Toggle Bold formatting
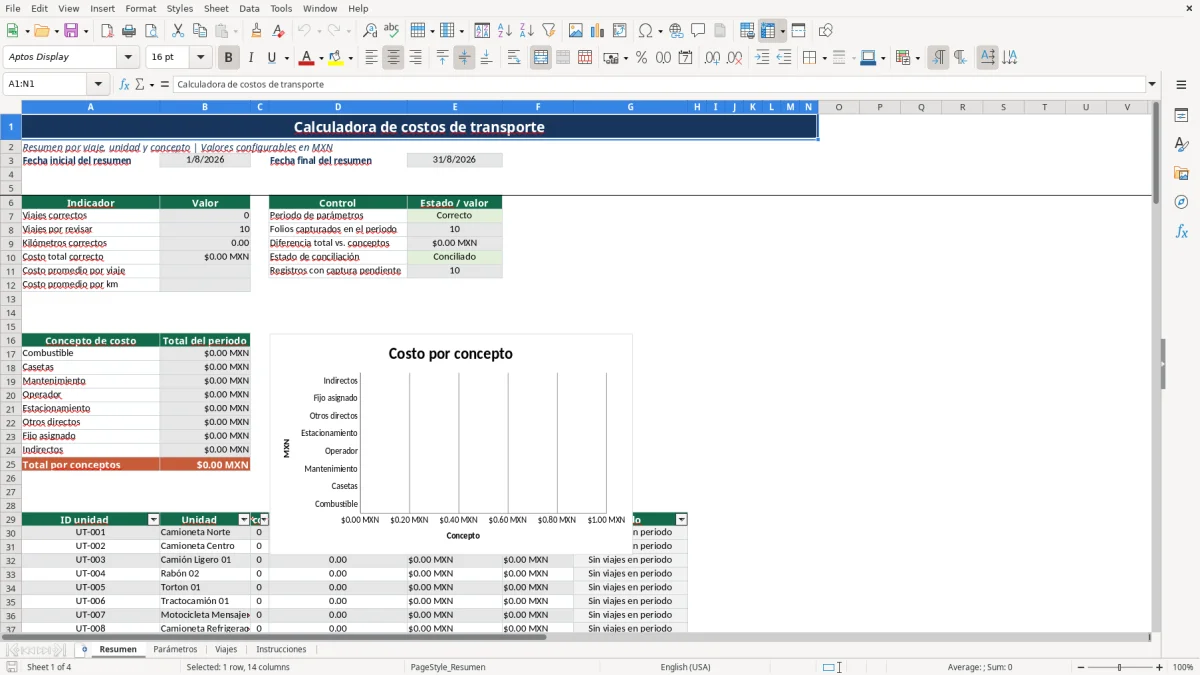 [229, 58]
